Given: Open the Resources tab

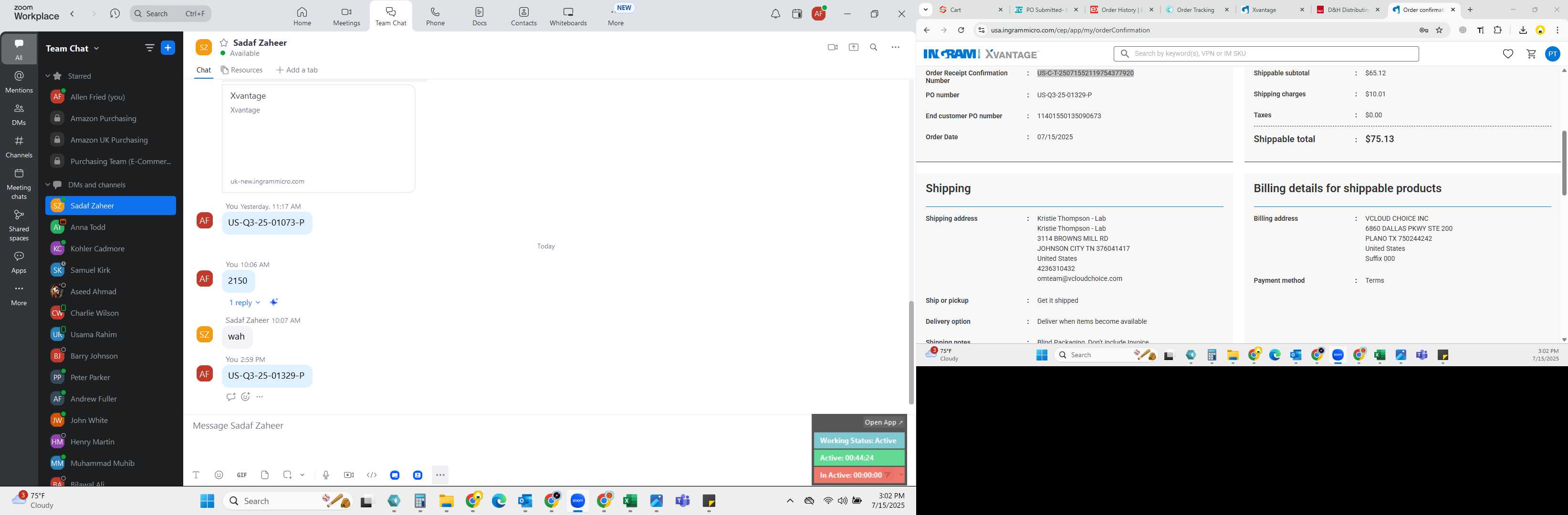Looking at the screenshot, I should 241,71.
